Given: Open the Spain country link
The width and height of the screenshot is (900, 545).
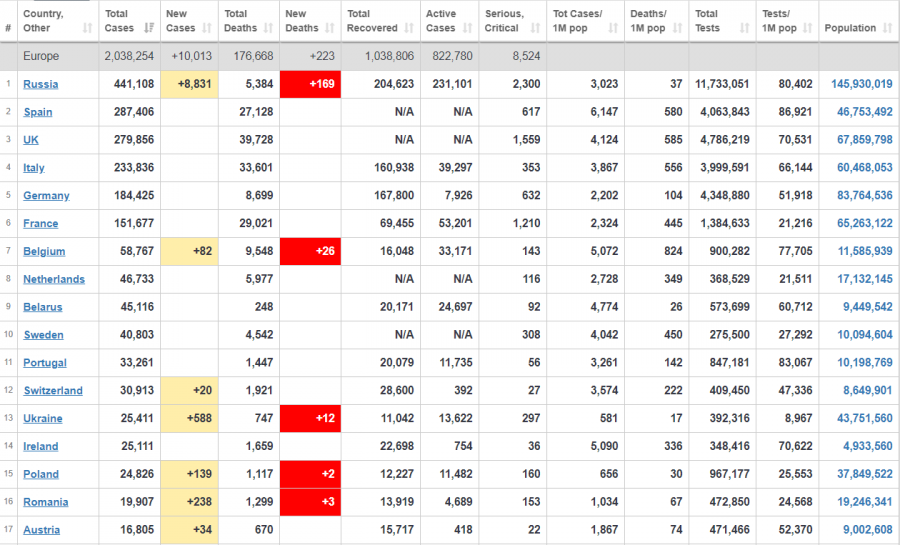Looking at the screenshot, I should [38, 112].
